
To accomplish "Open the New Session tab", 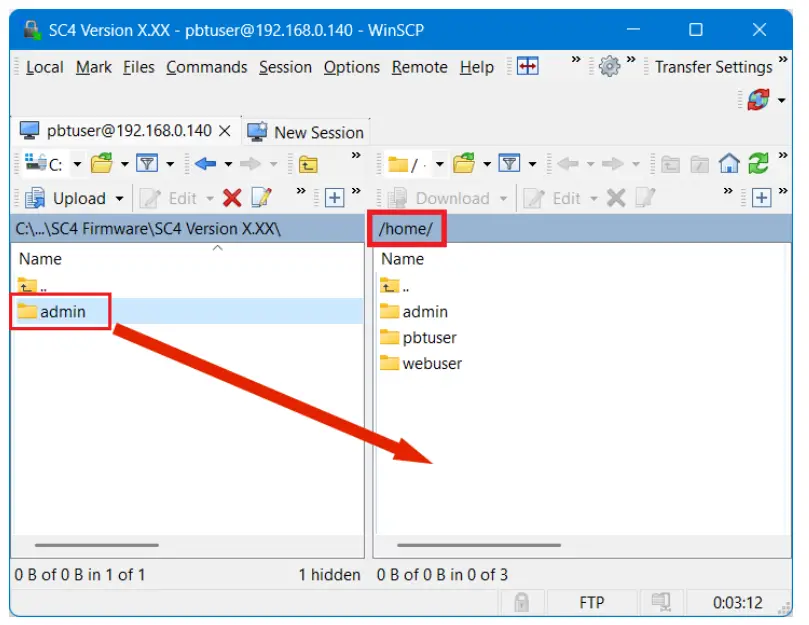I will coord(305,132).
